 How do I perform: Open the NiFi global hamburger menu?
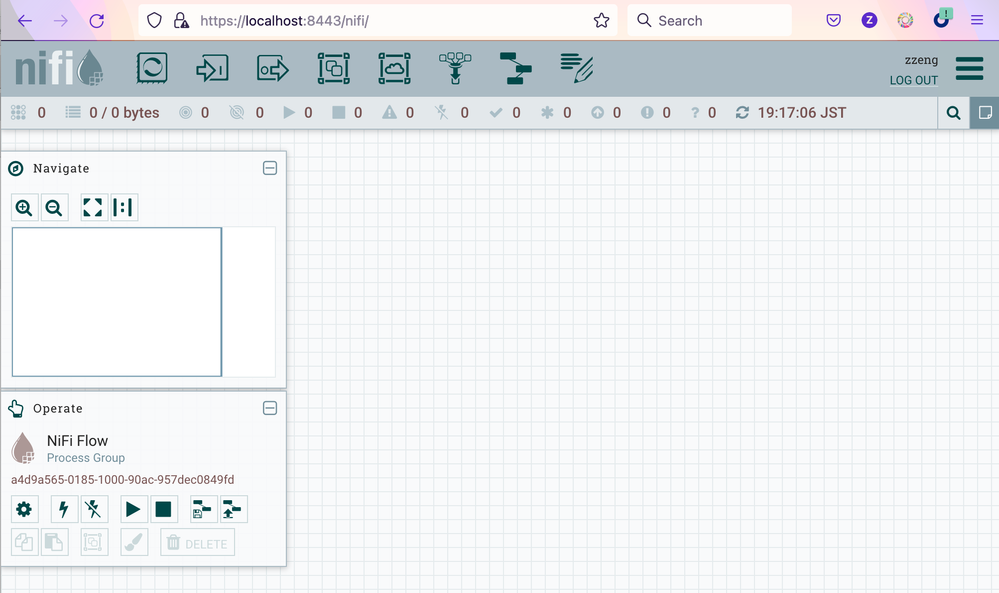tap(969, 68)
